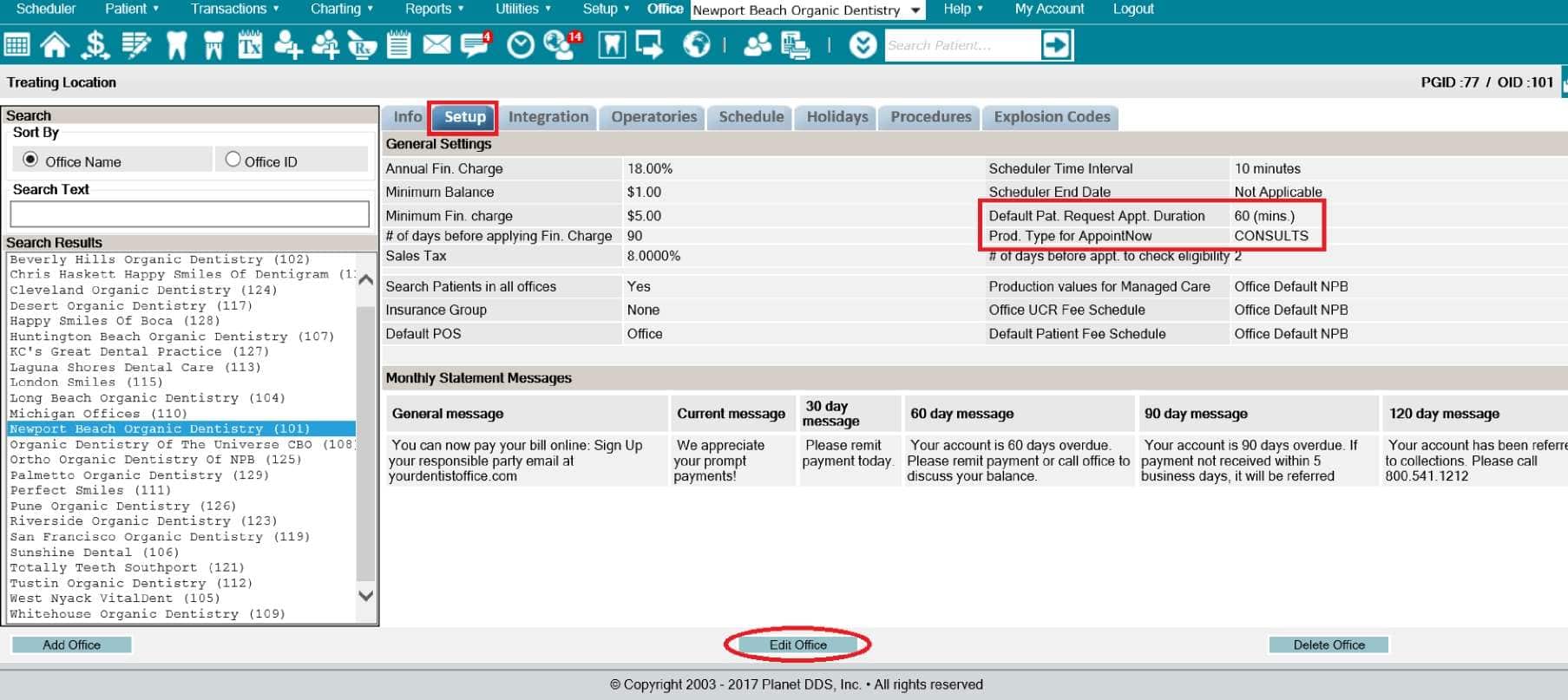Image resolution: width=1568 pixels, height=700 pixels.
Task: Click the framed tooth imaging icon
Action: [612, 45]
